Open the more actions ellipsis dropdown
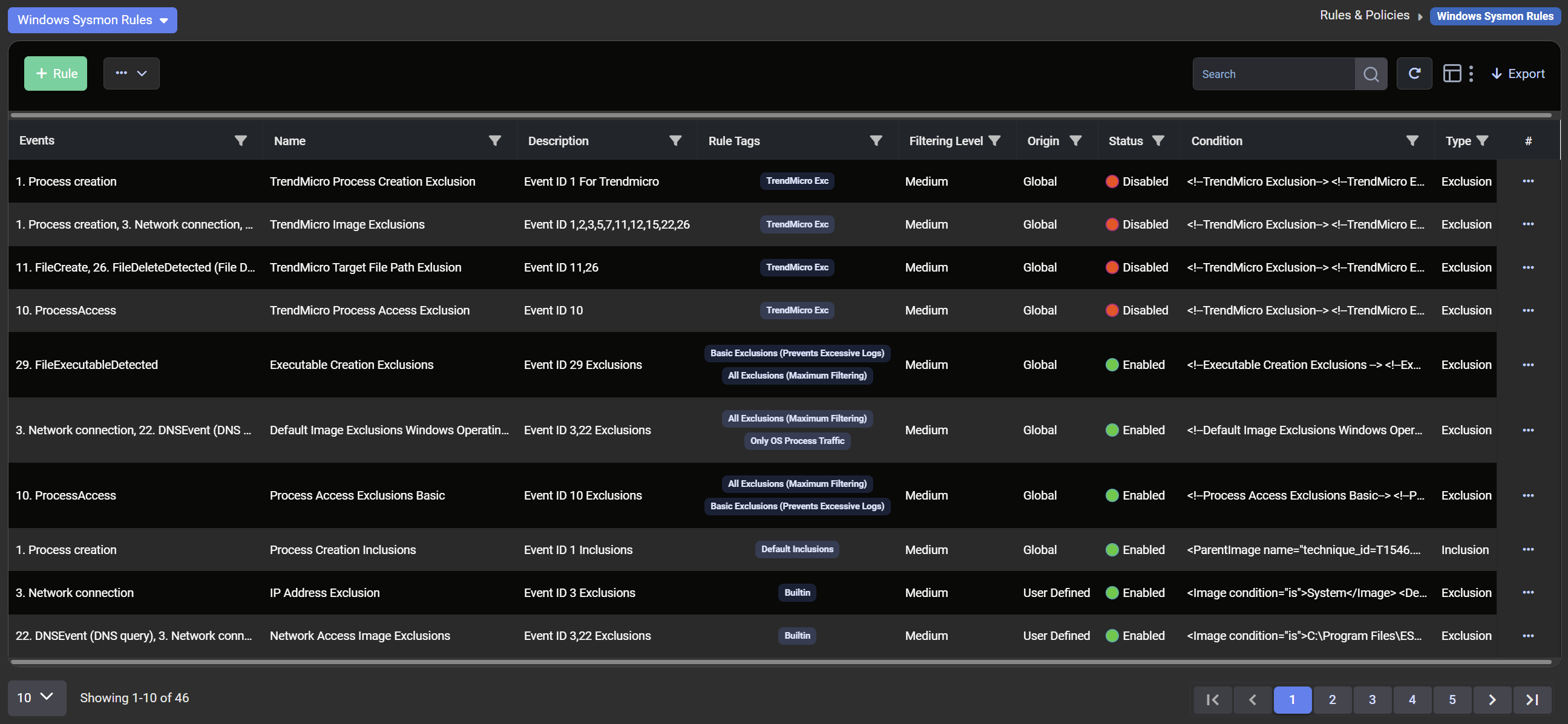This screenshot has height=724, width=1568. (131, 74)
